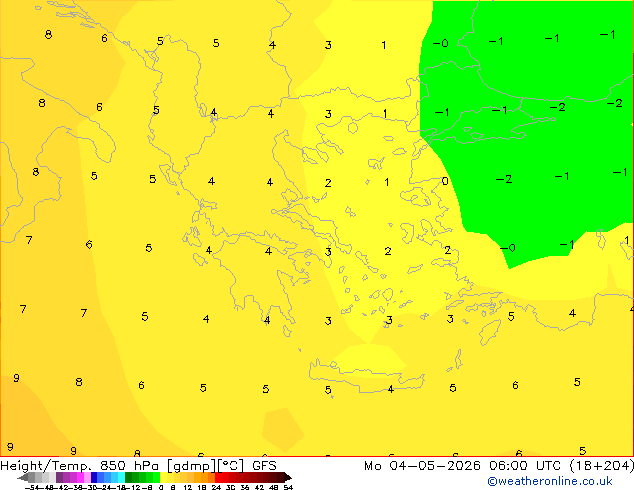Pick the dark blue legend swatch

94,477
